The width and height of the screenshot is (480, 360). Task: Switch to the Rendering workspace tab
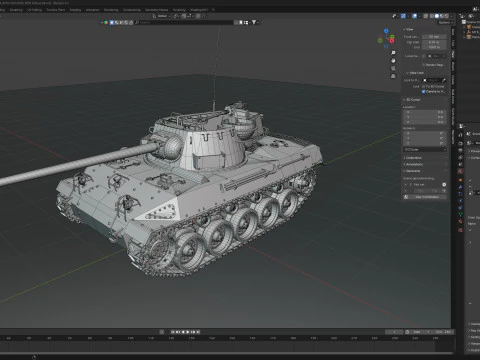(111, 10)
